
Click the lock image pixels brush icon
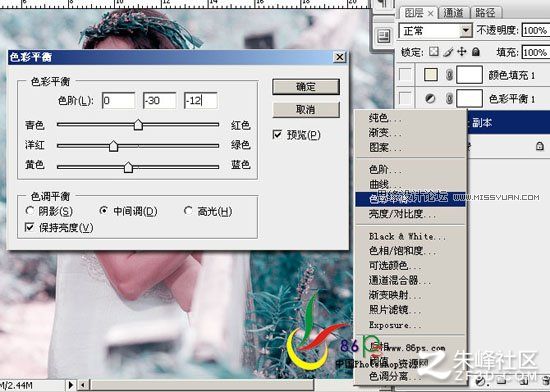click(x=448, y=52)
